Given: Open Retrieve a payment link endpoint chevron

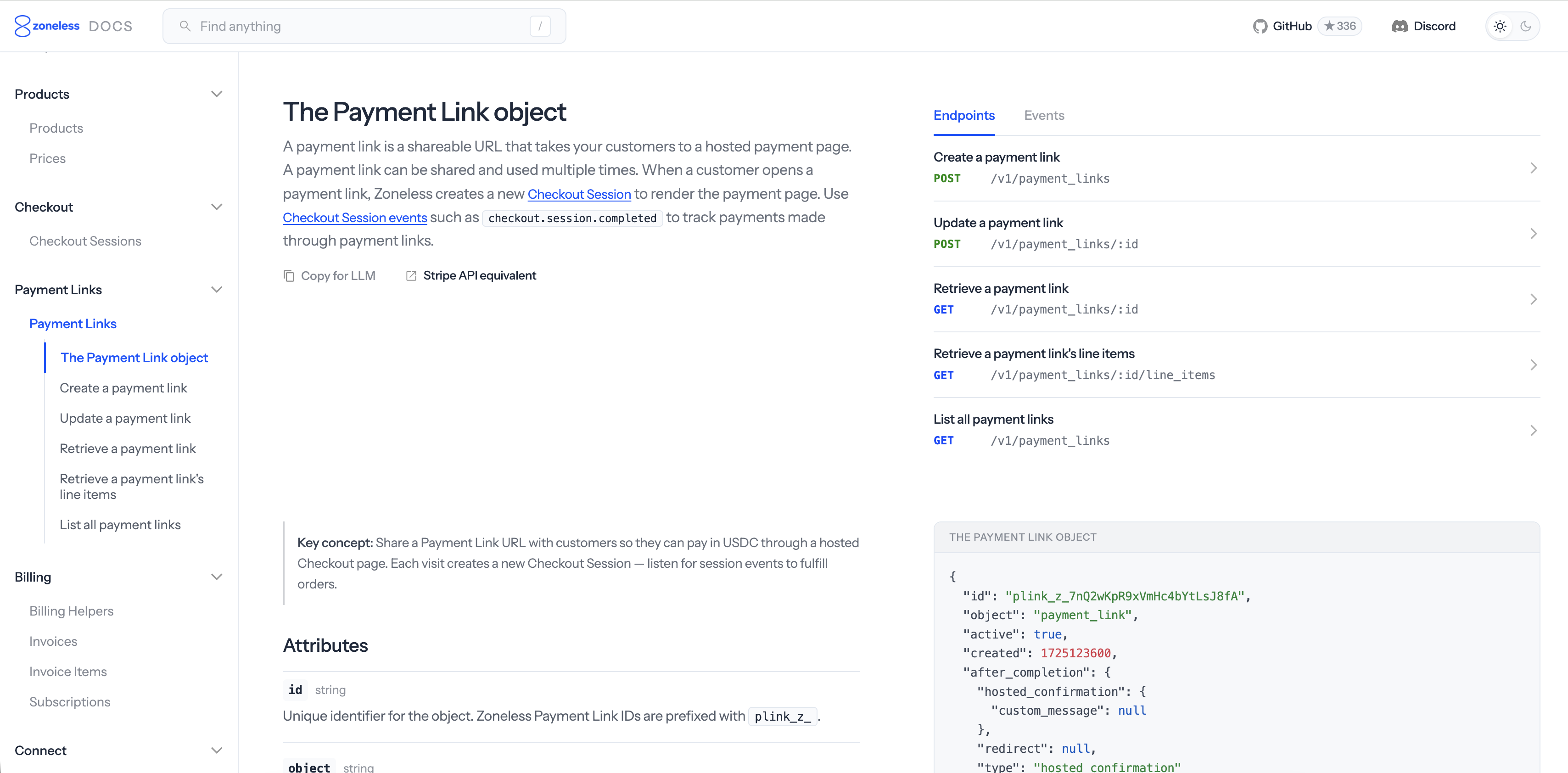Looking at the screenshot, I should pos(1533,299).
